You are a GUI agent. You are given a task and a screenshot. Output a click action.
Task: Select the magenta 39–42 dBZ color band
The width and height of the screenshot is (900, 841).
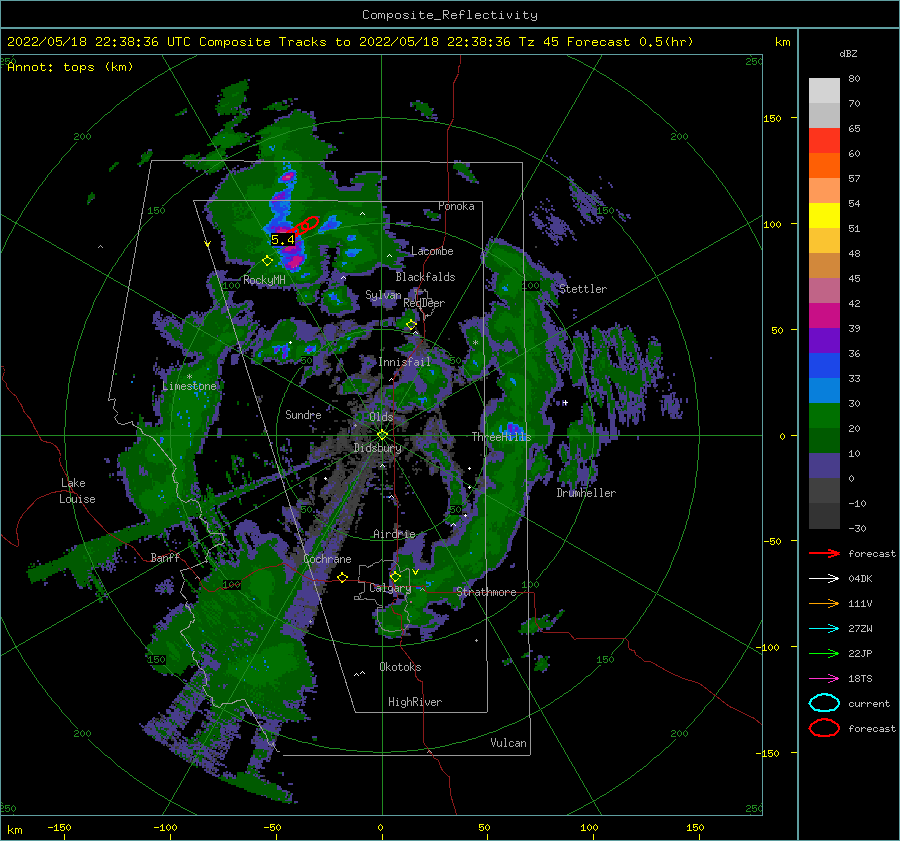(824, 316)
